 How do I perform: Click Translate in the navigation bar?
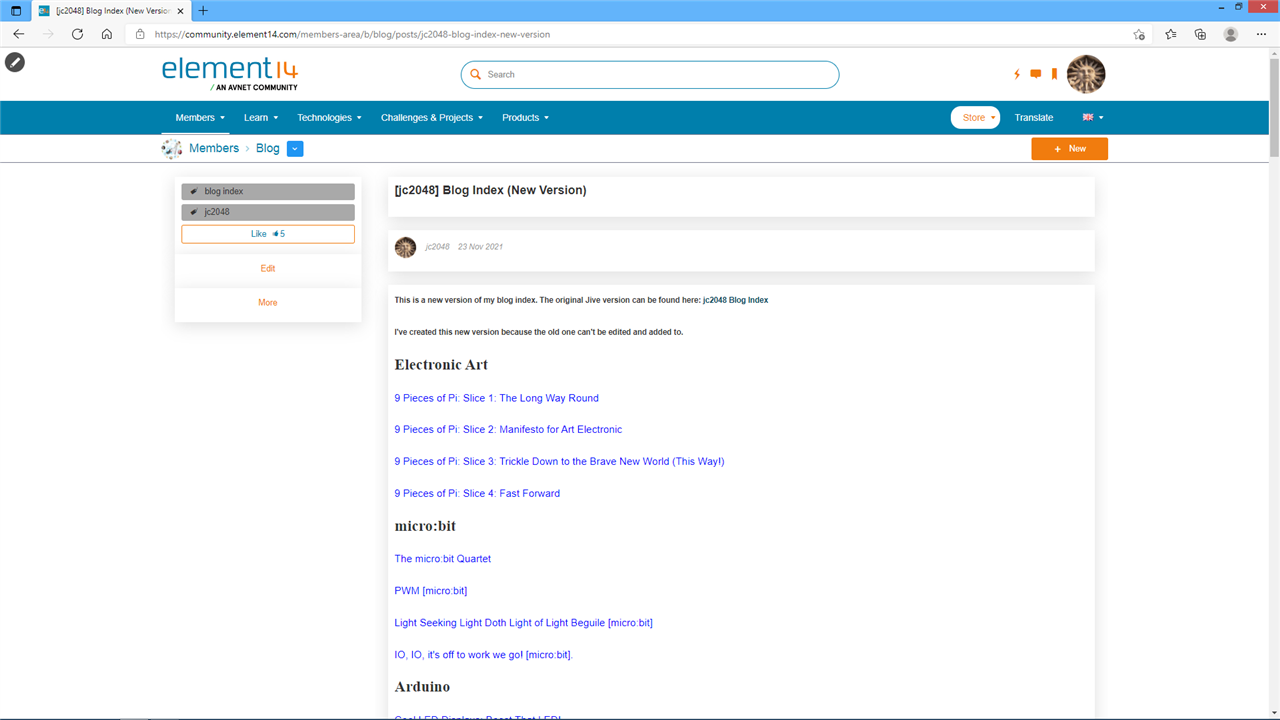(1034, 118)
